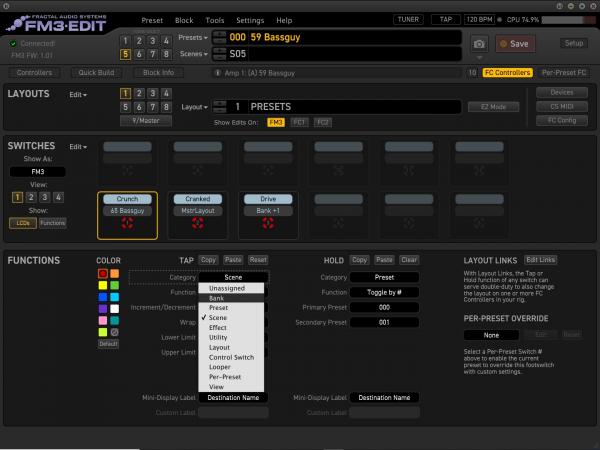Screen dimensions: 600x450
Task: Open Per-Preset Override None dropdown
Action: [491, 334]
